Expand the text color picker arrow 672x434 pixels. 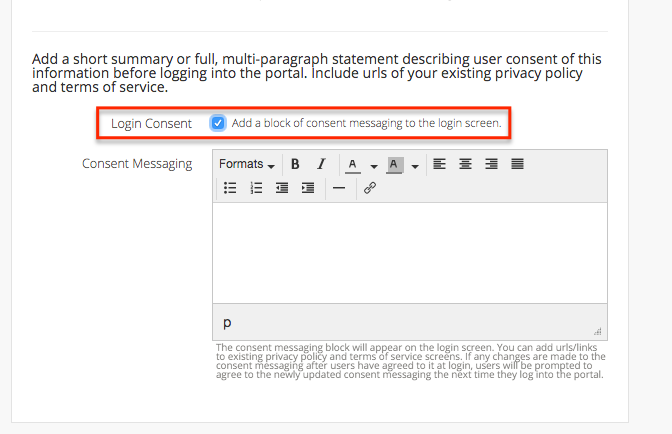pos(374,165)
